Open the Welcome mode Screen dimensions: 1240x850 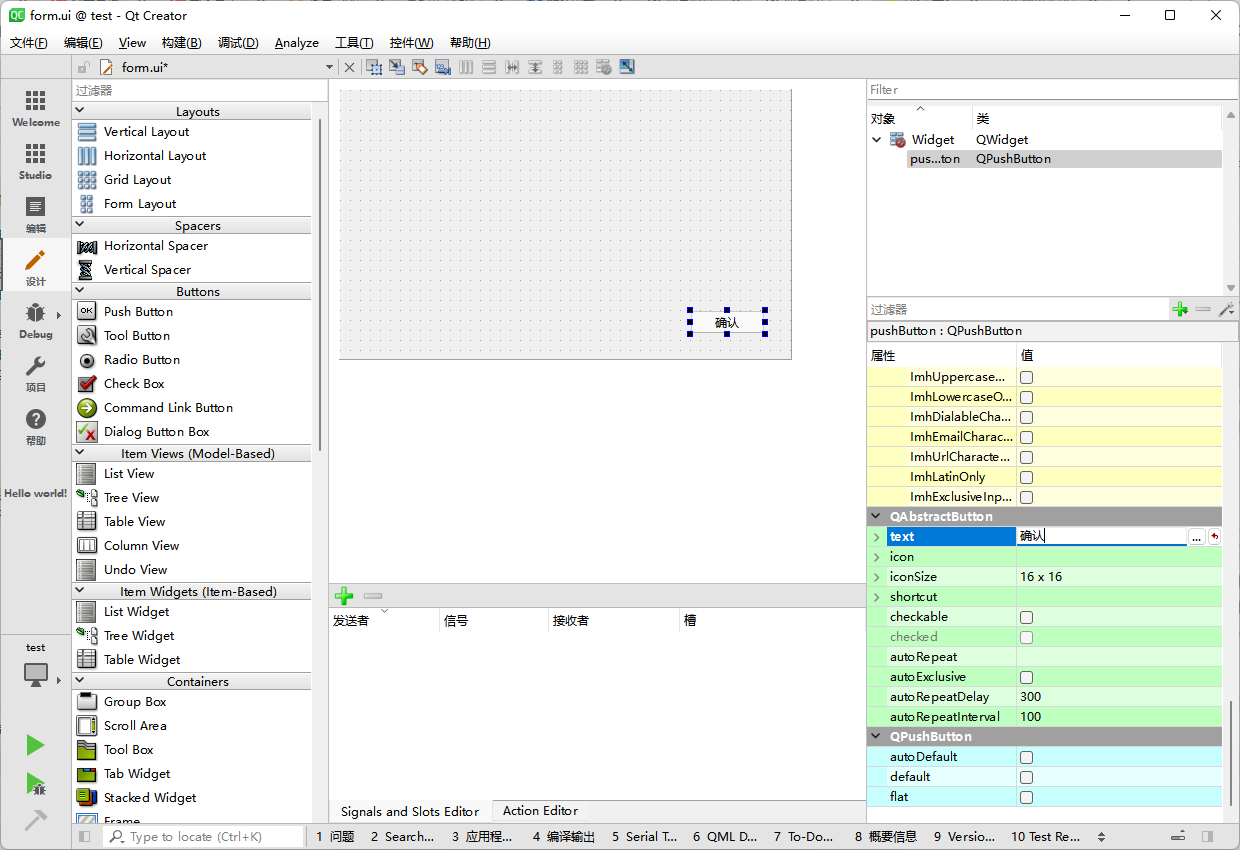pyautogui.click(x=36, y=109)
